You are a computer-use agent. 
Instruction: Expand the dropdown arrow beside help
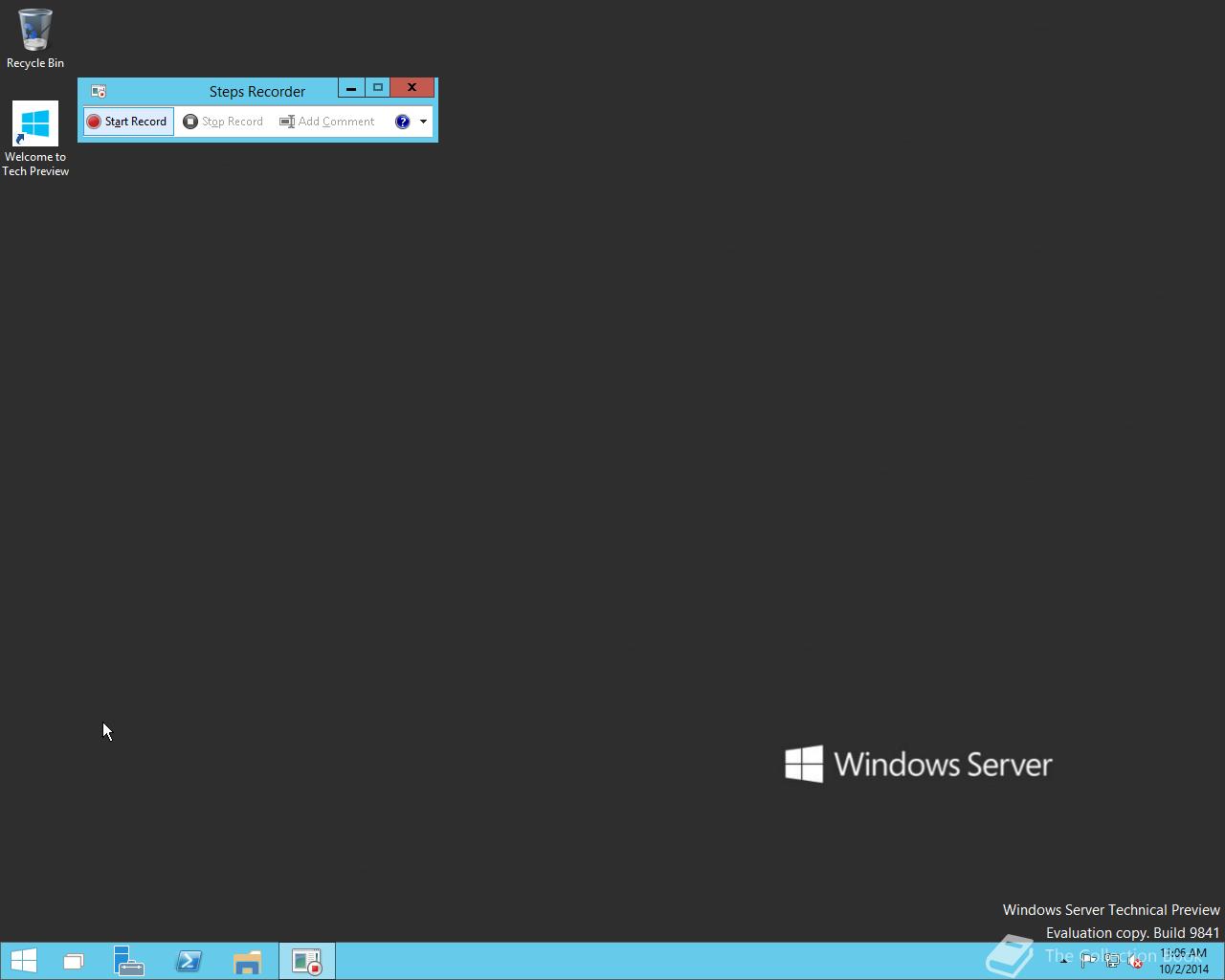point(423,122)
